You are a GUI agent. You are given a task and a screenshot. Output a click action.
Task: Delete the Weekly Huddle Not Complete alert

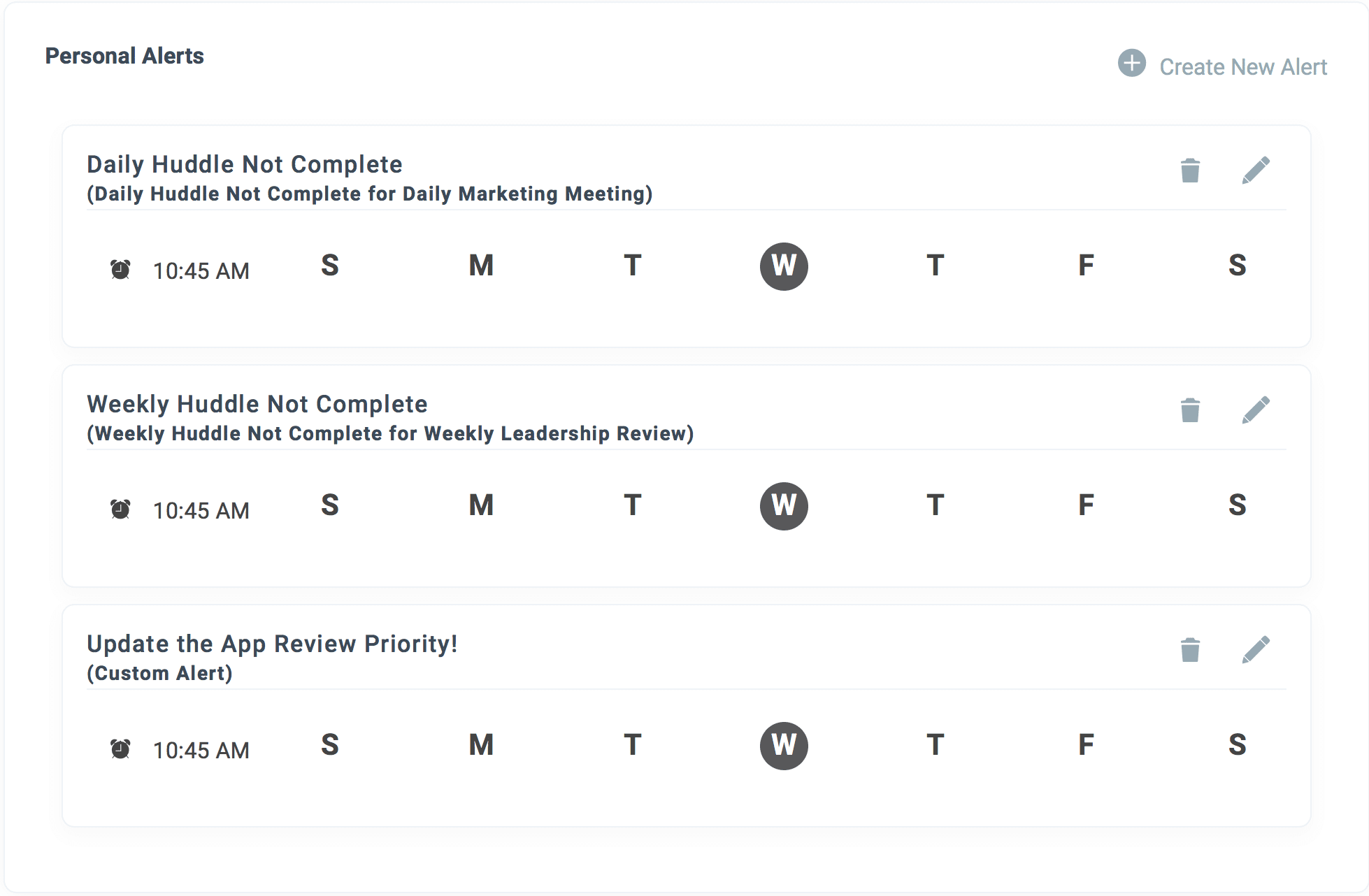pyautogui.click(x=1190, y=410)
